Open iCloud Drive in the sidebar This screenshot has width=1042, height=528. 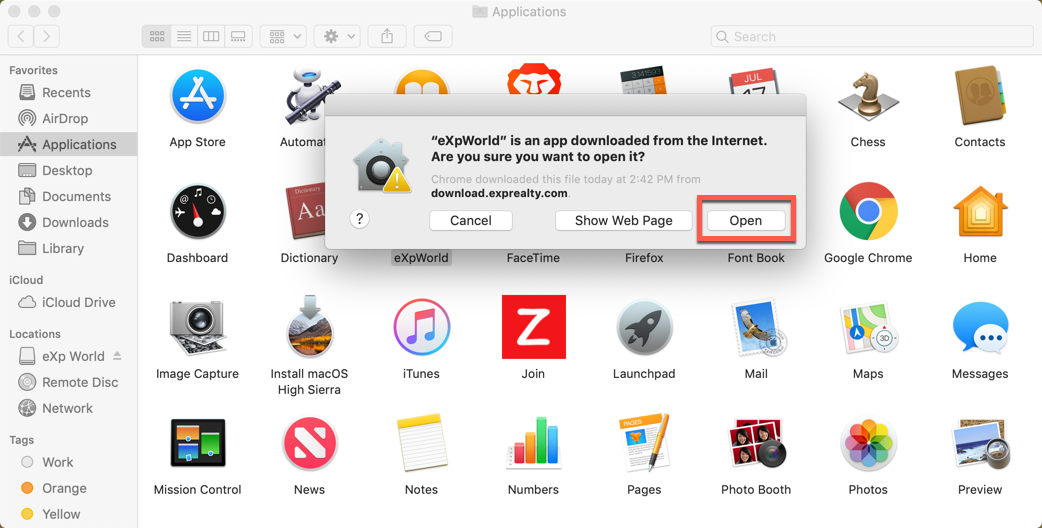tap(68, 302)
